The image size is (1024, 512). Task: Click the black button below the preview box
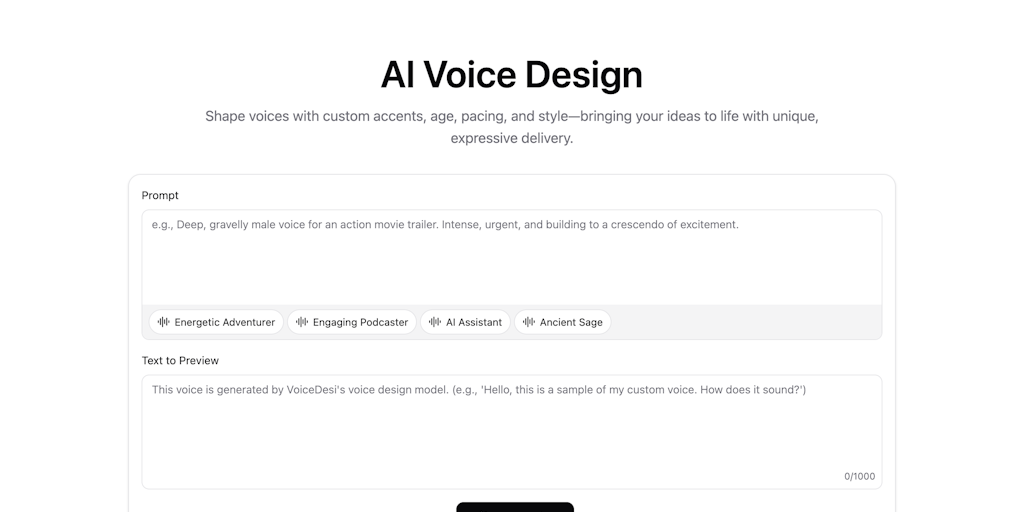click(515, 507)
